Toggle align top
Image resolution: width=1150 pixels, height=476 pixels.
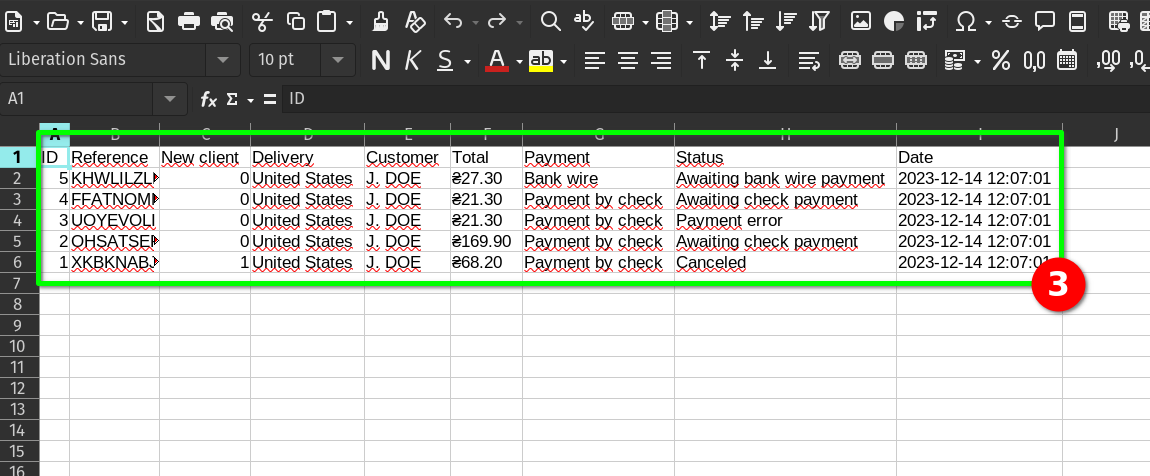702,60
